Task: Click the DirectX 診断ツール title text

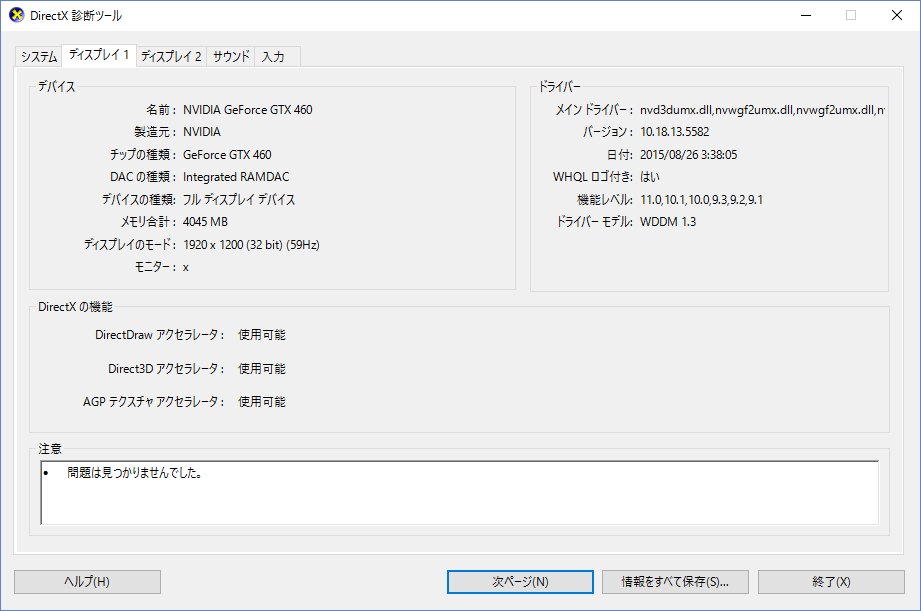Action: 76,16
